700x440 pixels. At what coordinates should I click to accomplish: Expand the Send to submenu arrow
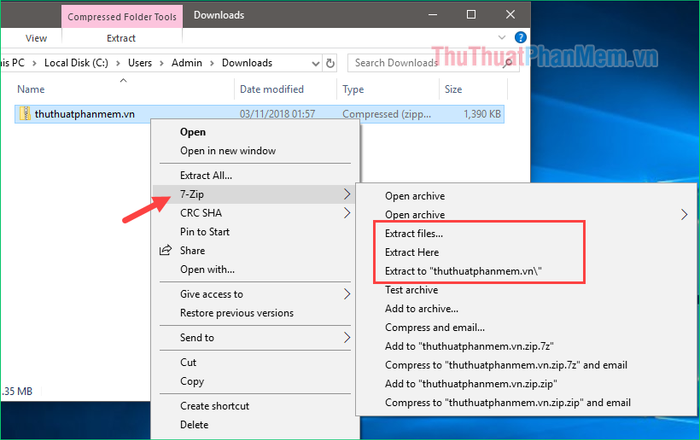[347, 337]
